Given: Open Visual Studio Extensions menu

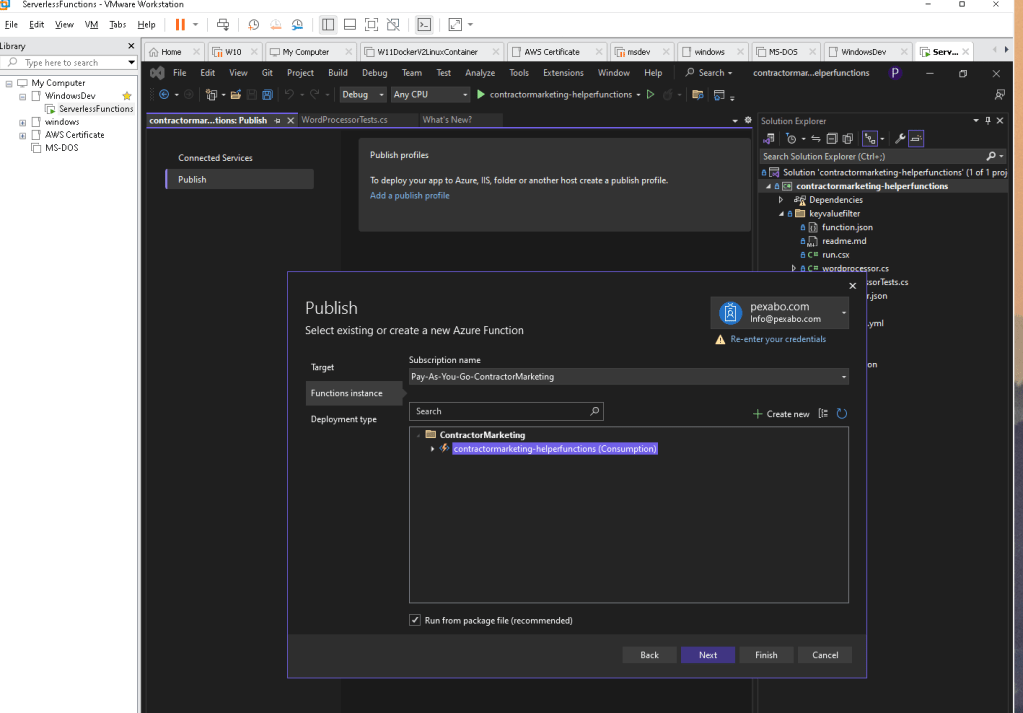Looking at the screenshot, I should 563,73.
